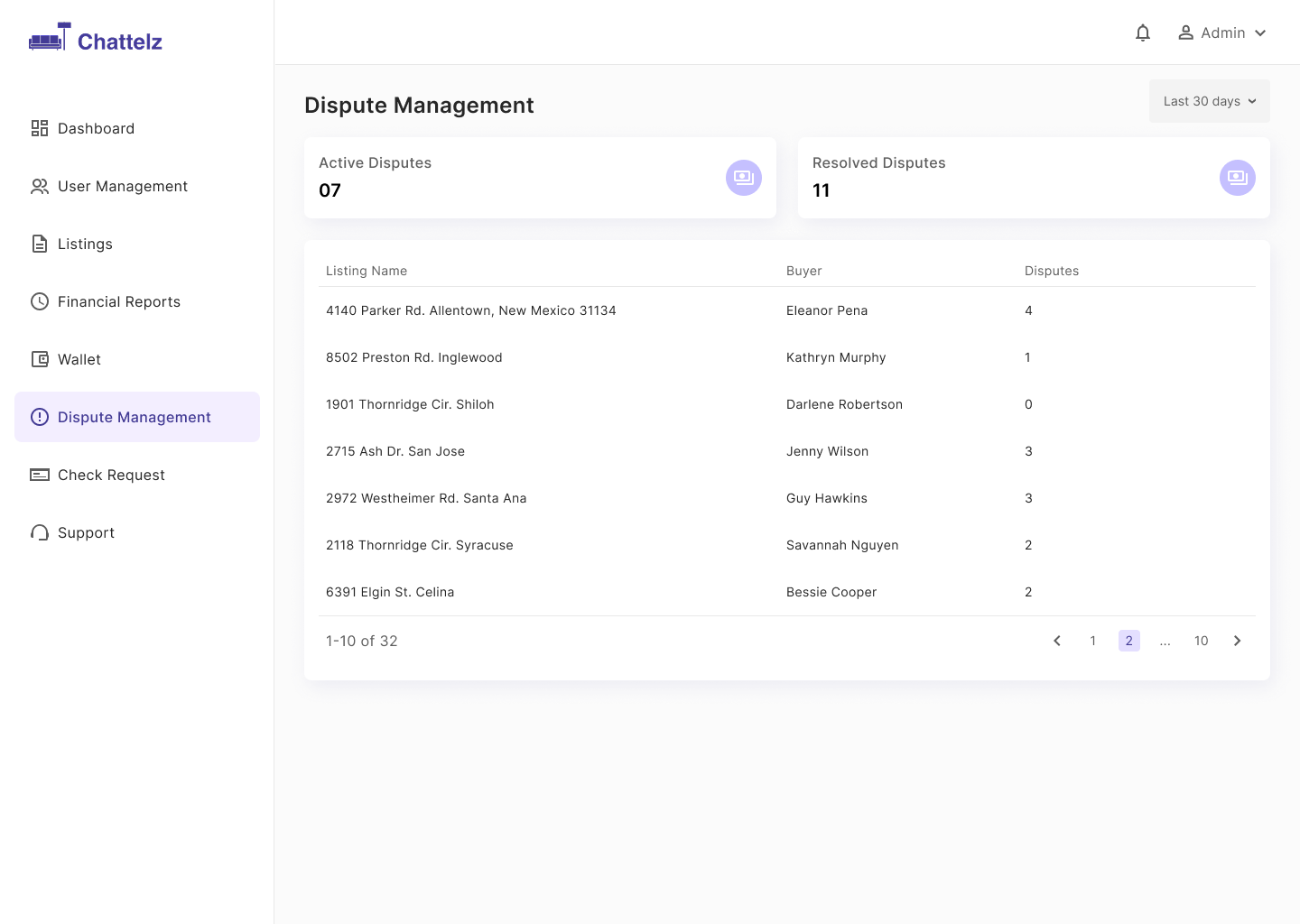The image size is (1300, 924).
Task: Select page 1 in pagination
Action: 1093,641
